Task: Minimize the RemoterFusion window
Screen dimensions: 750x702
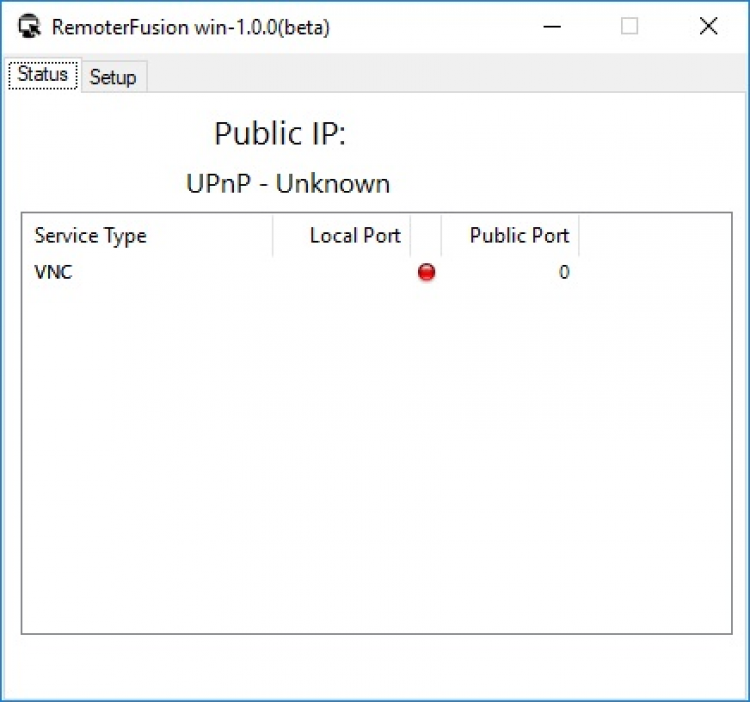Action: [x=551, y=27]
